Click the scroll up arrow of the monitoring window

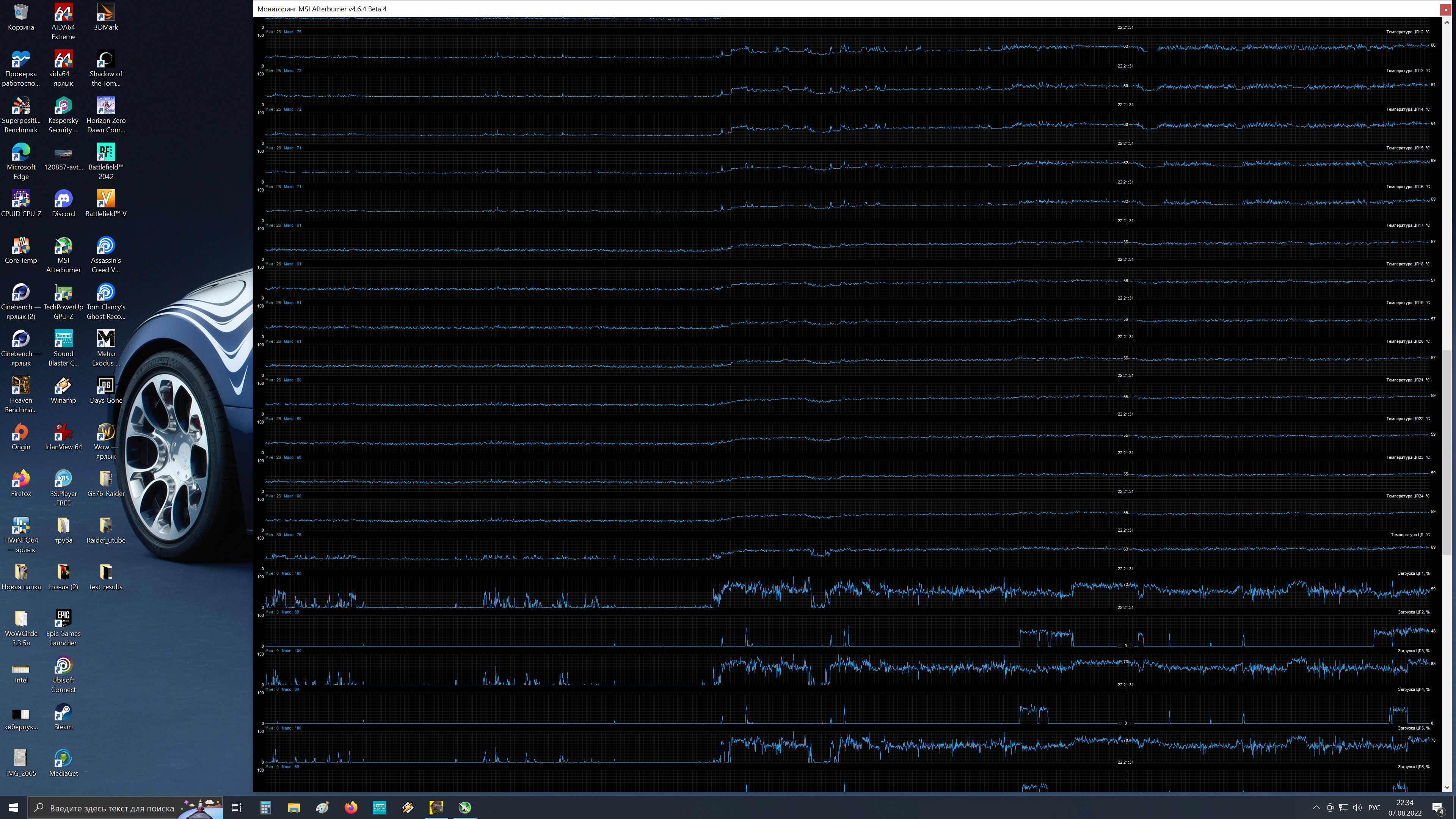tap(1447, 22)
